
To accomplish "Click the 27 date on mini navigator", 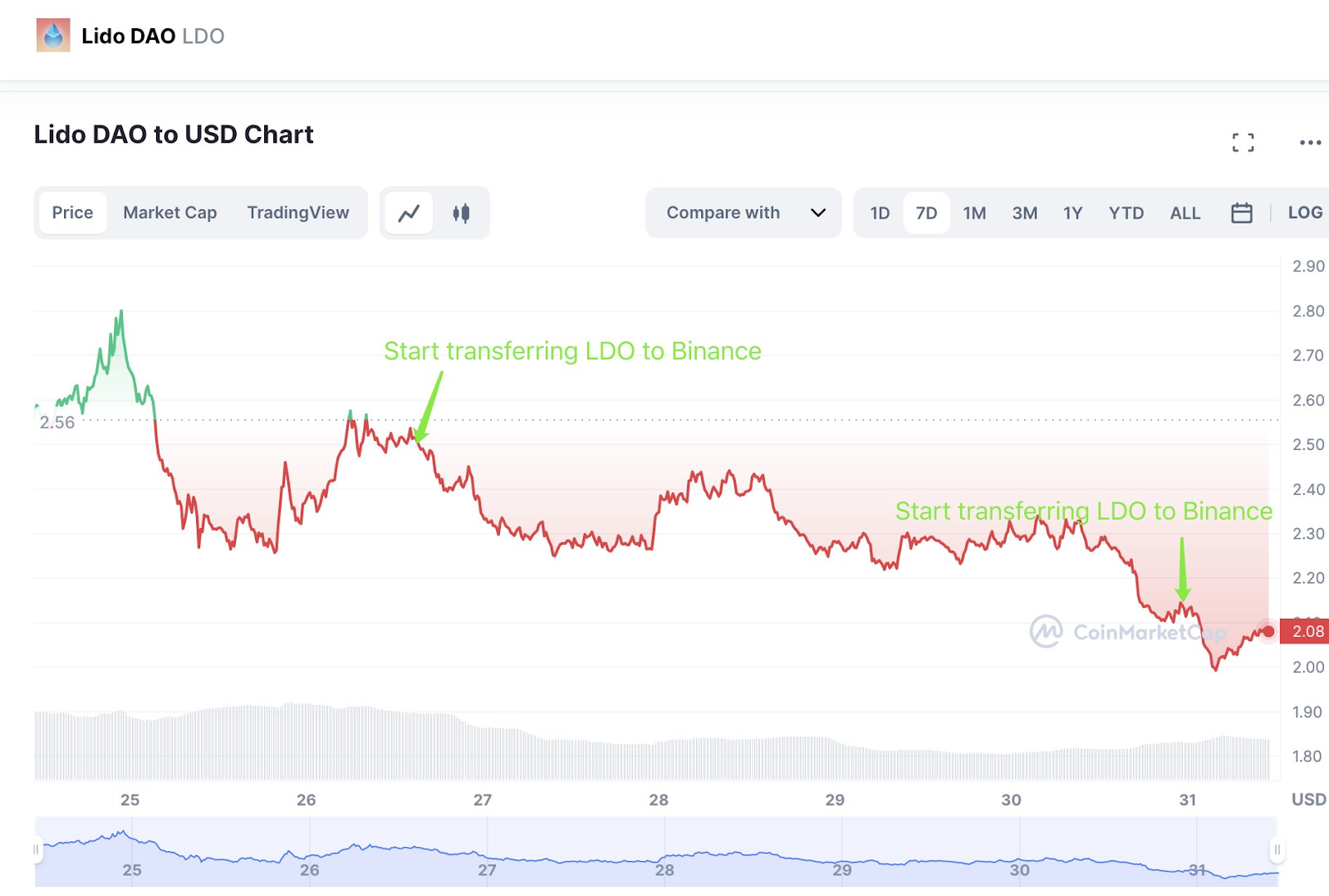I will point(487,870).
